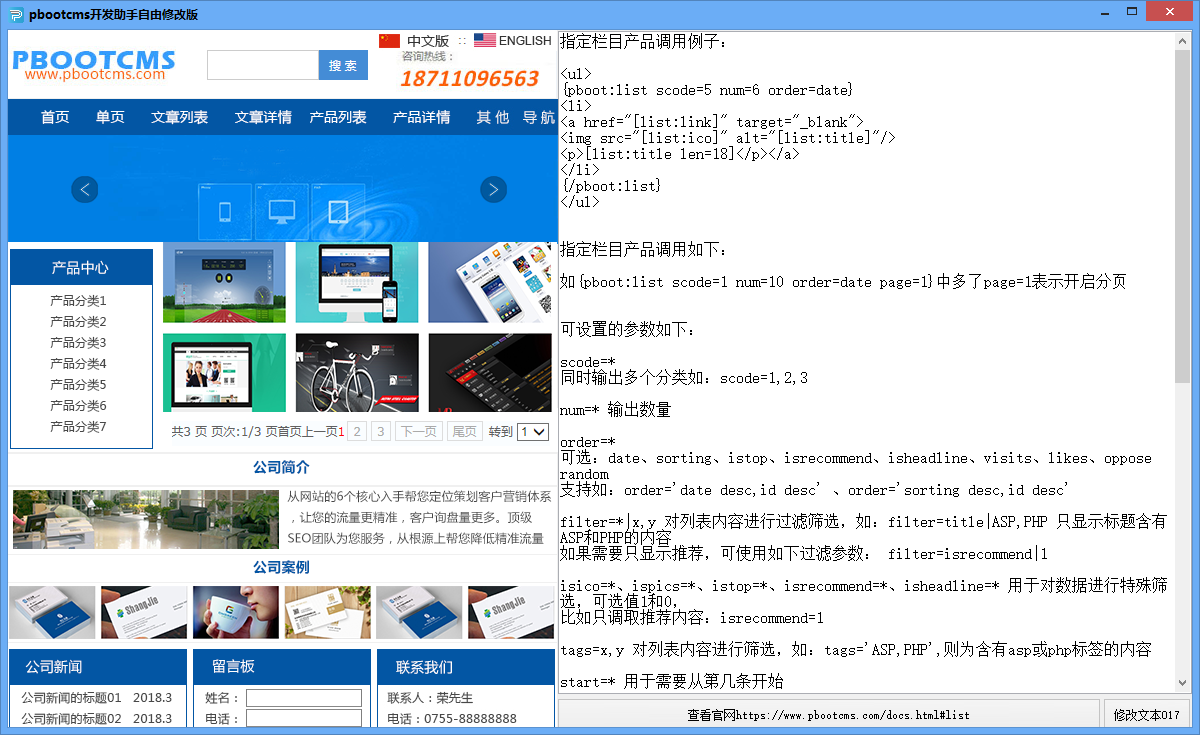Select the American flag icon for ENGLISH
The height and width of the screenshot is (735, 1200).
tap(485, 40)
